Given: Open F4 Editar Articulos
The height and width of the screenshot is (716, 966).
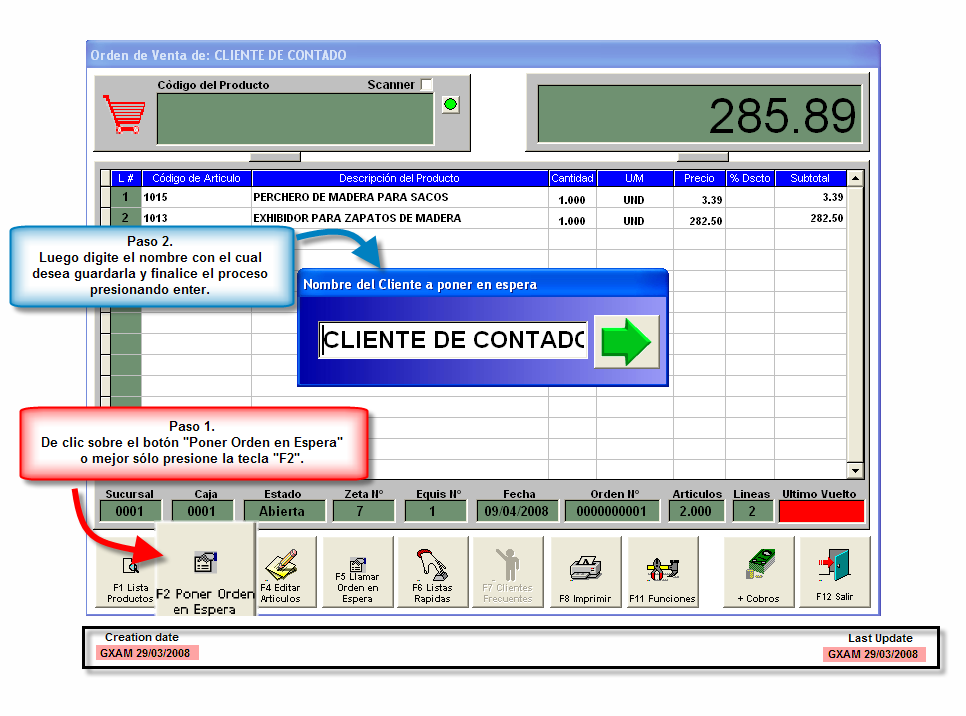Looking at the screenshot, I should (x=280, y=572).
